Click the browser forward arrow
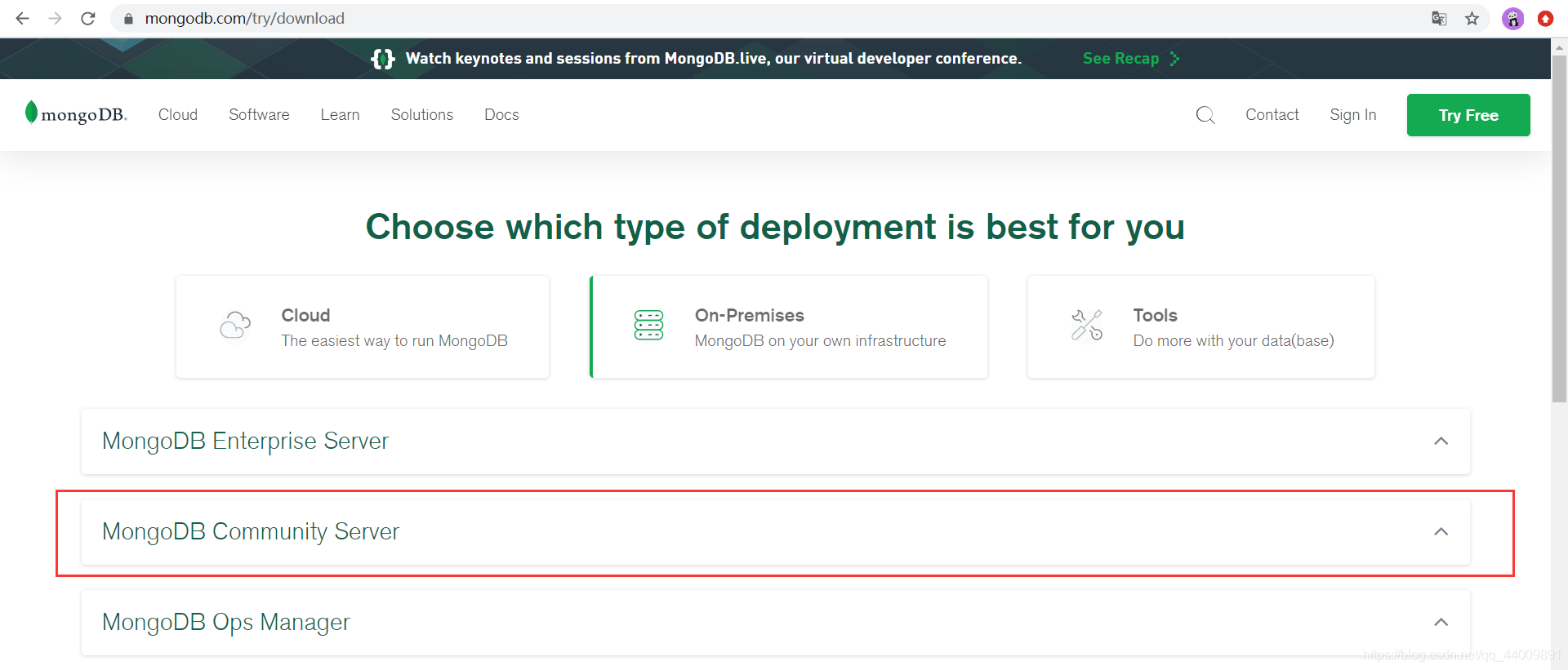 tap(55, 18)
